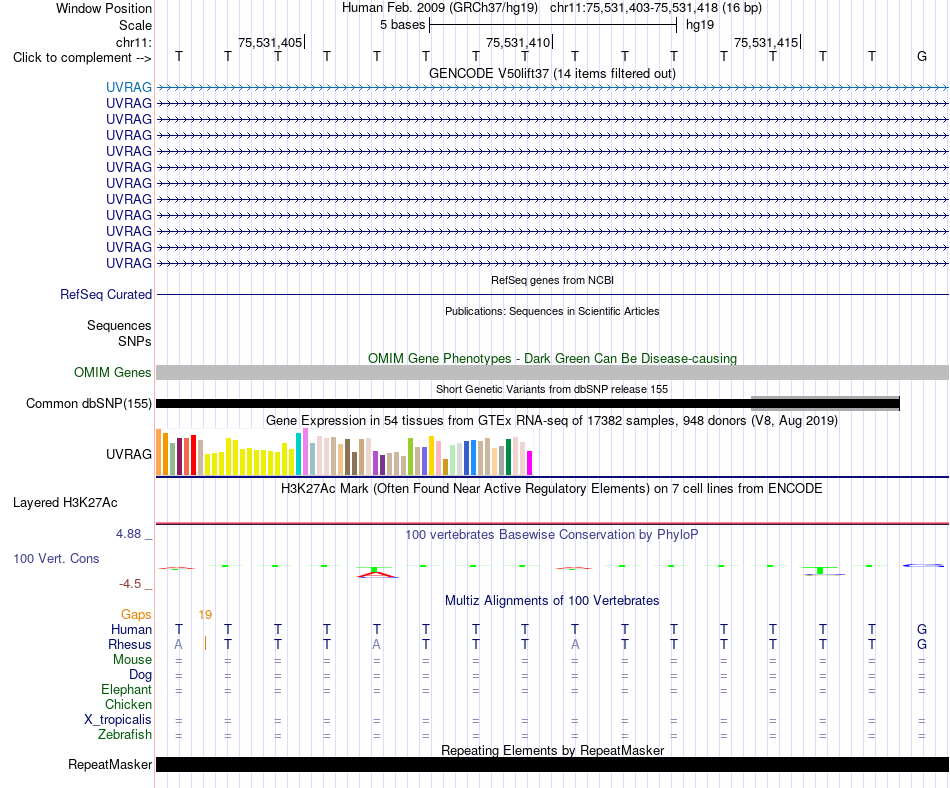Click the Scale label
This screenshot has width=950, height=788.
pyautogui.click(x=135, y=25)
